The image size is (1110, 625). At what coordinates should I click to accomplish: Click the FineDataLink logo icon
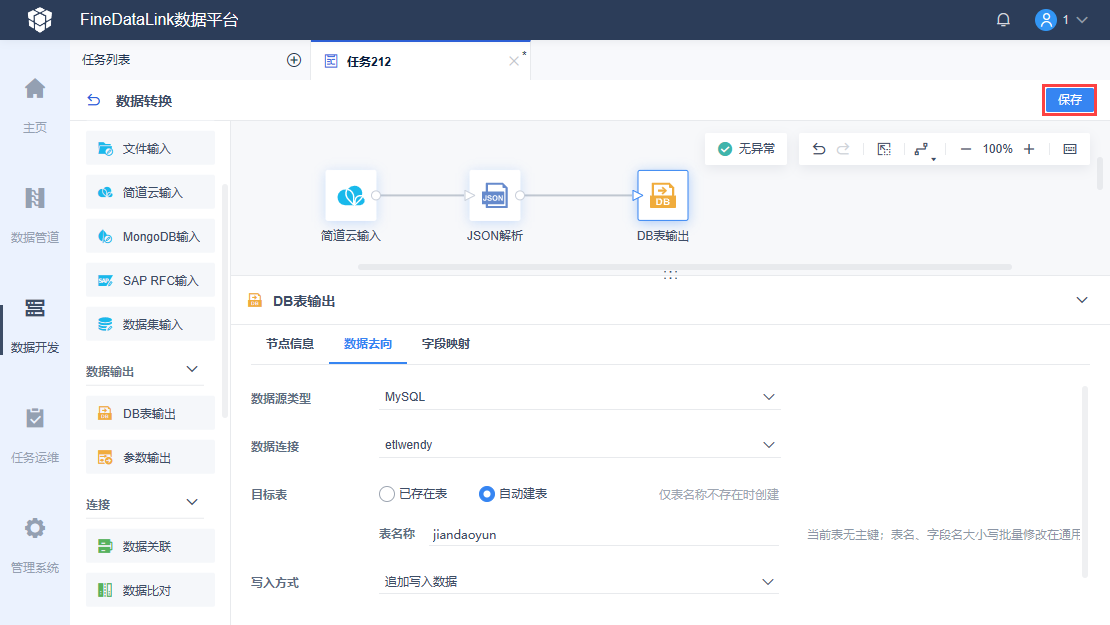pyautogui.click(x=40, y=19)
